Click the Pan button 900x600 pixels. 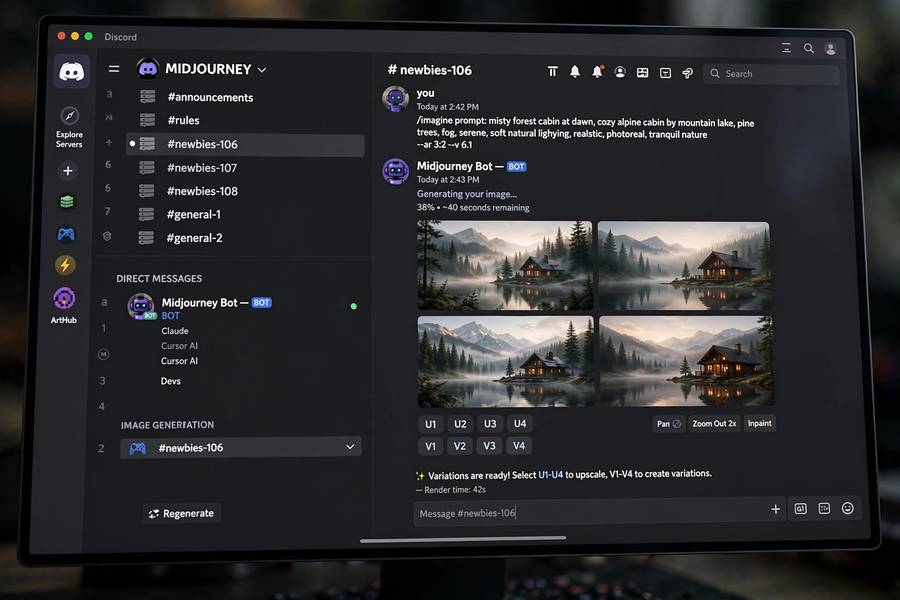(x=669, y=424)
